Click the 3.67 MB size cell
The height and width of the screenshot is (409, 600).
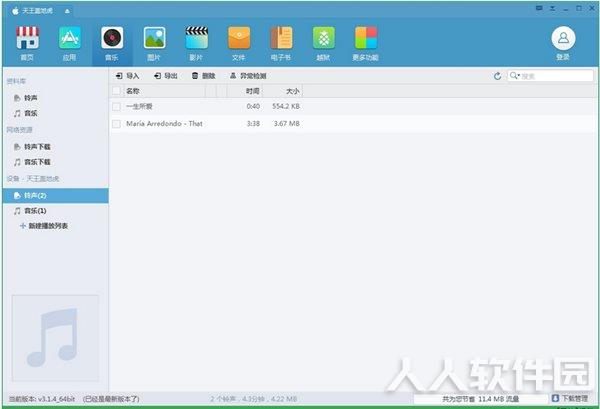click(287, 124)
